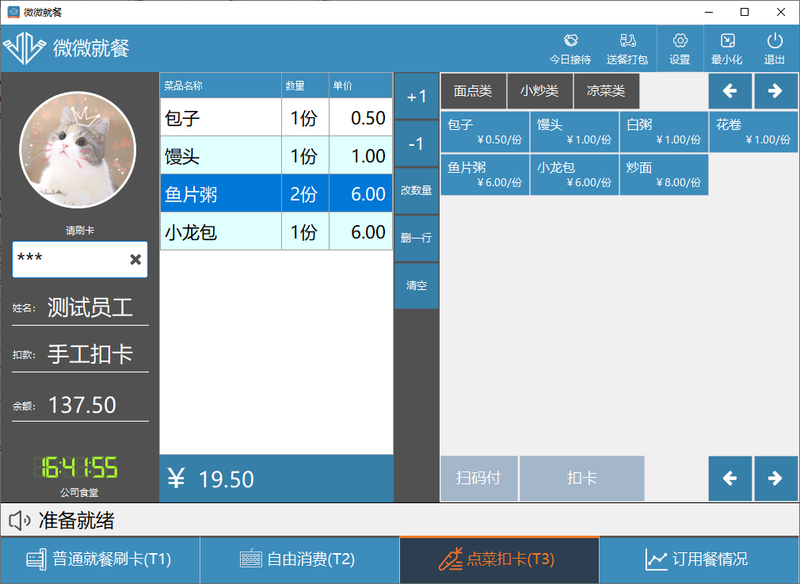
Task: Add 小龙包 ¥6.00 dish tile
Action: [x=574, y=174]
